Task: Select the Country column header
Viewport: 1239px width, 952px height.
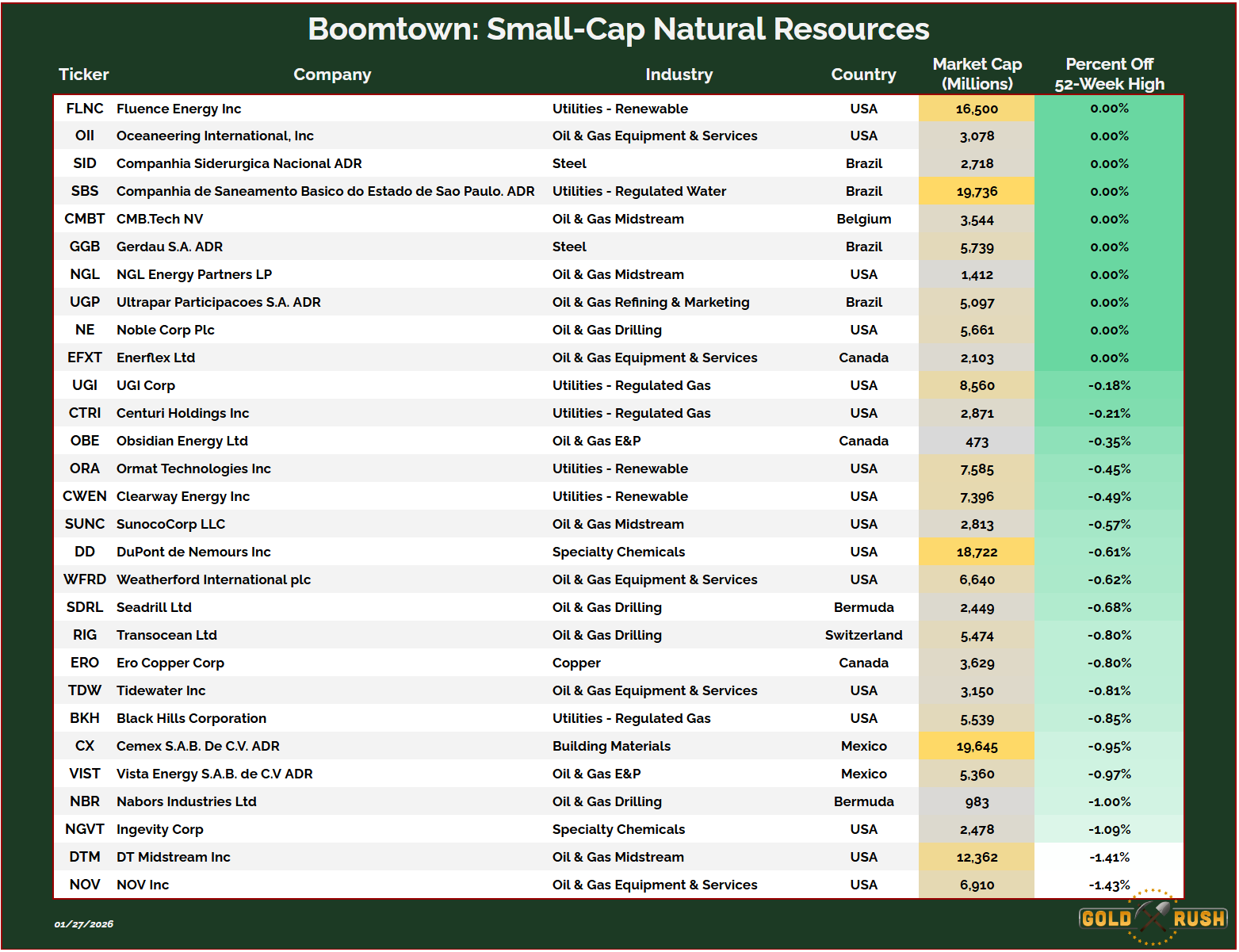Action: click(863, 75)
